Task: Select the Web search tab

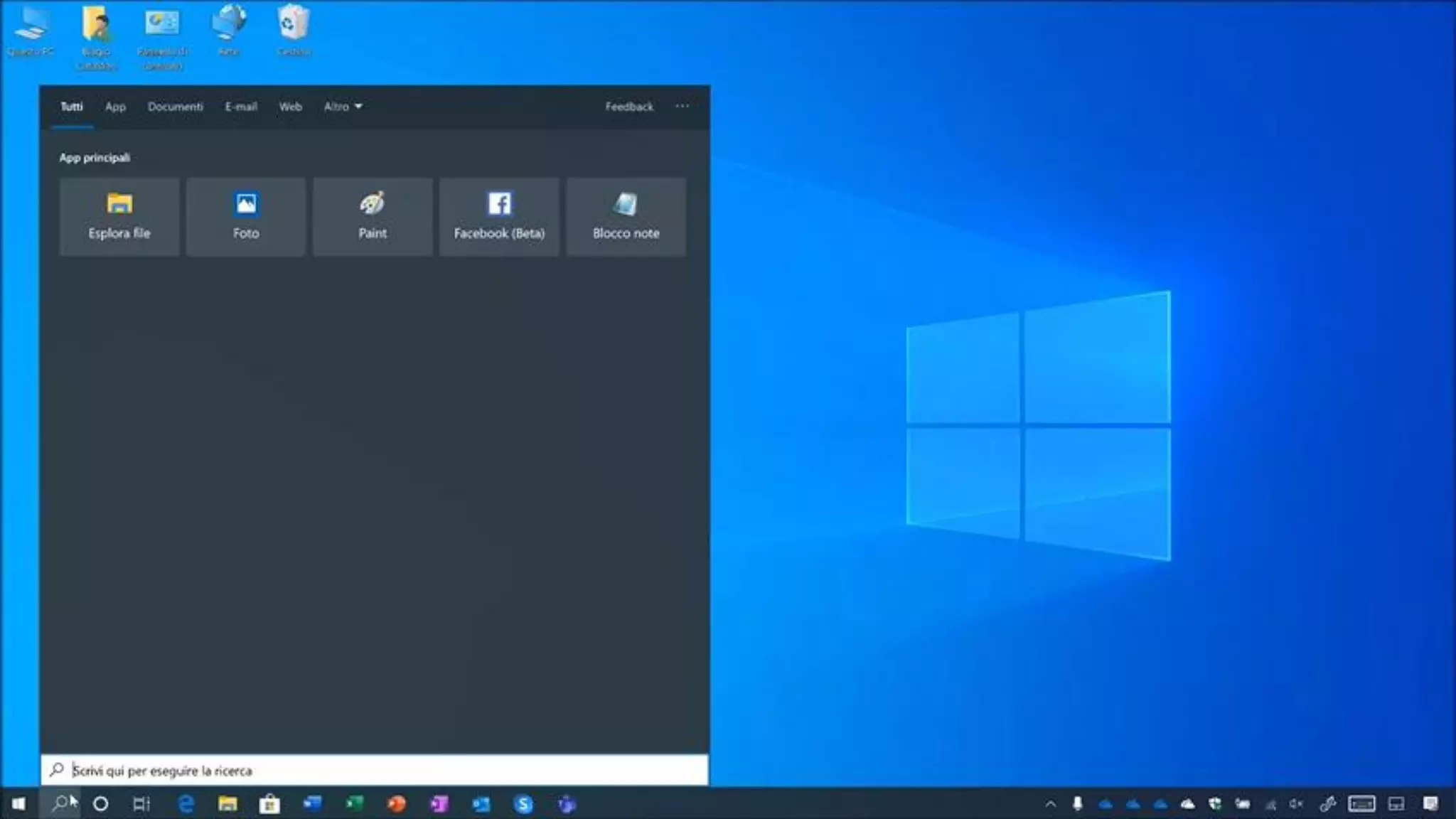Action: pyautogui.click(x=290, y=107)
